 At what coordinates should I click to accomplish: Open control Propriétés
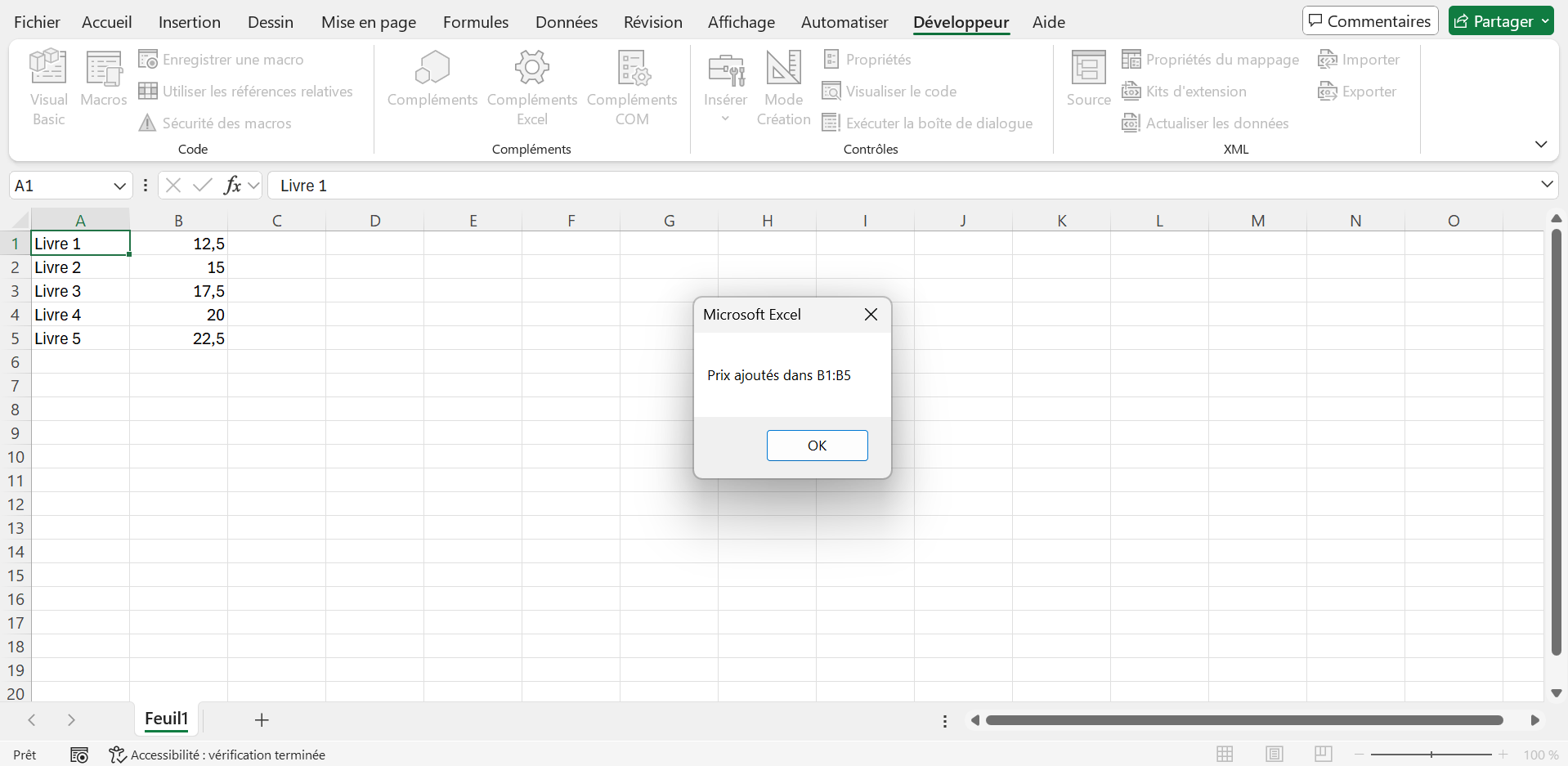[x=867, y=60]
